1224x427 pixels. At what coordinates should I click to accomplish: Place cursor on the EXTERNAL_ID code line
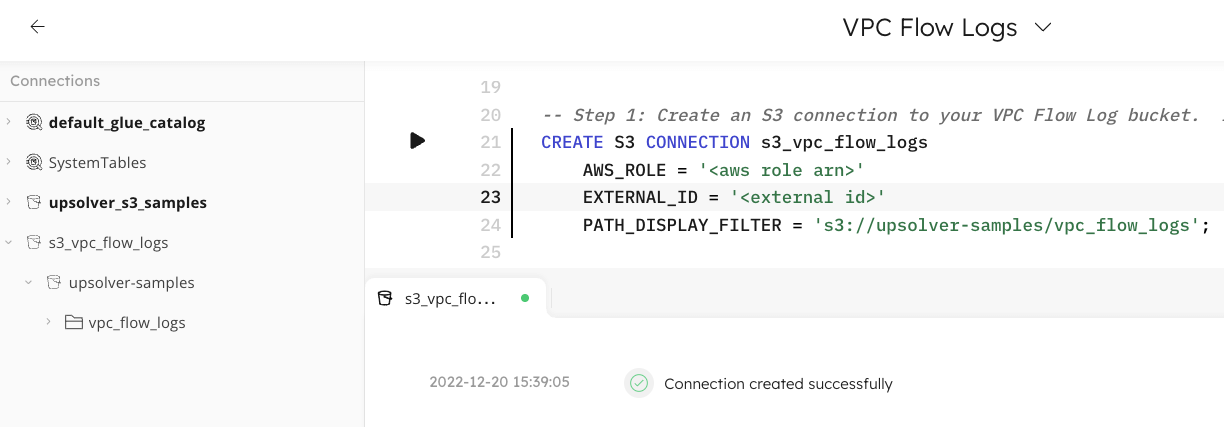coord(734,197)
